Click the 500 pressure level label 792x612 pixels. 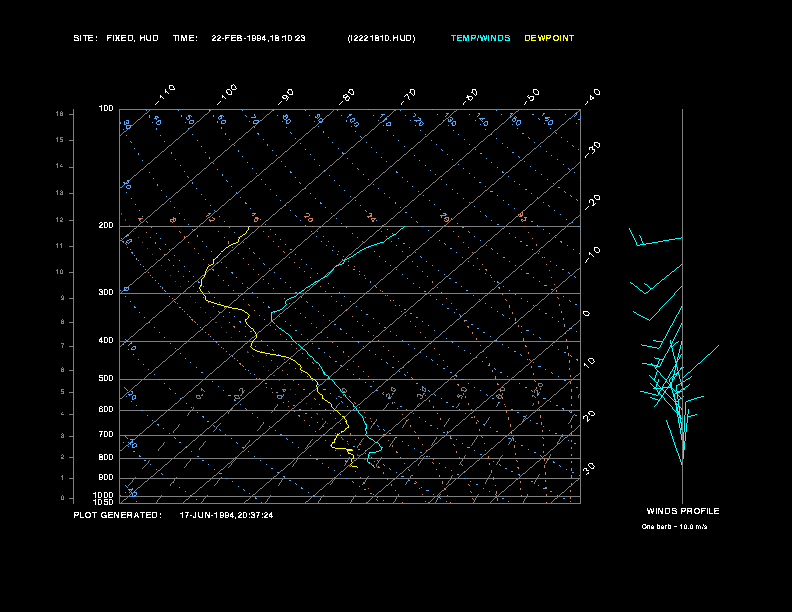click(106, 378)
